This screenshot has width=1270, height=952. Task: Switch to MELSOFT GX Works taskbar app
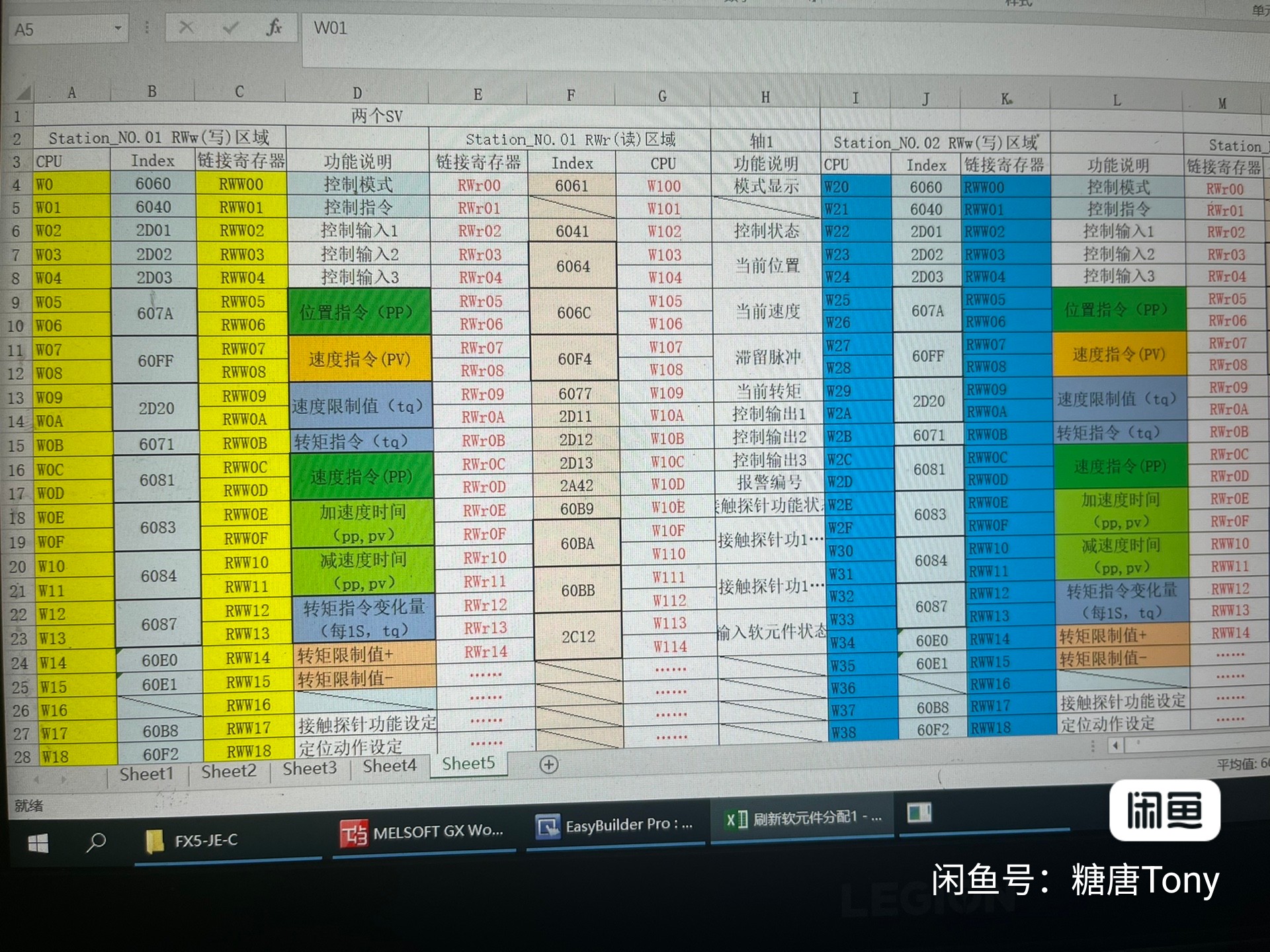tap(423, 832)
